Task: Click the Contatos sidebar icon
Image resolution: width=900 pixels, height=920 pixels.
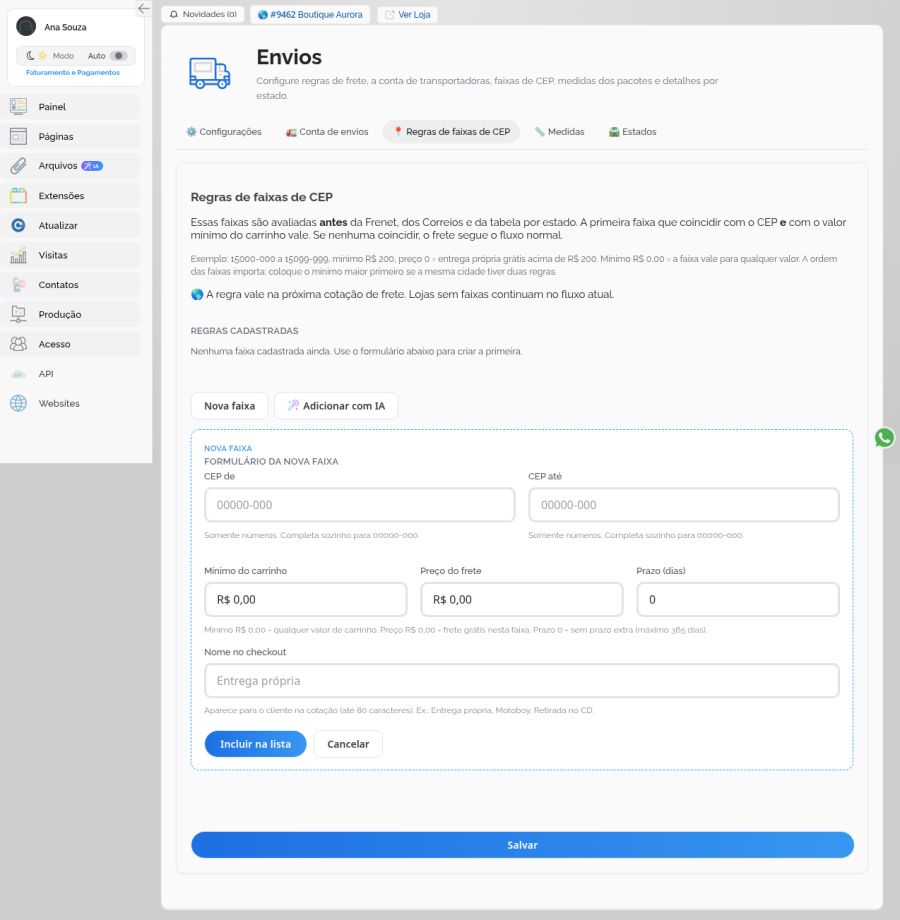Action: pos(18,285)
